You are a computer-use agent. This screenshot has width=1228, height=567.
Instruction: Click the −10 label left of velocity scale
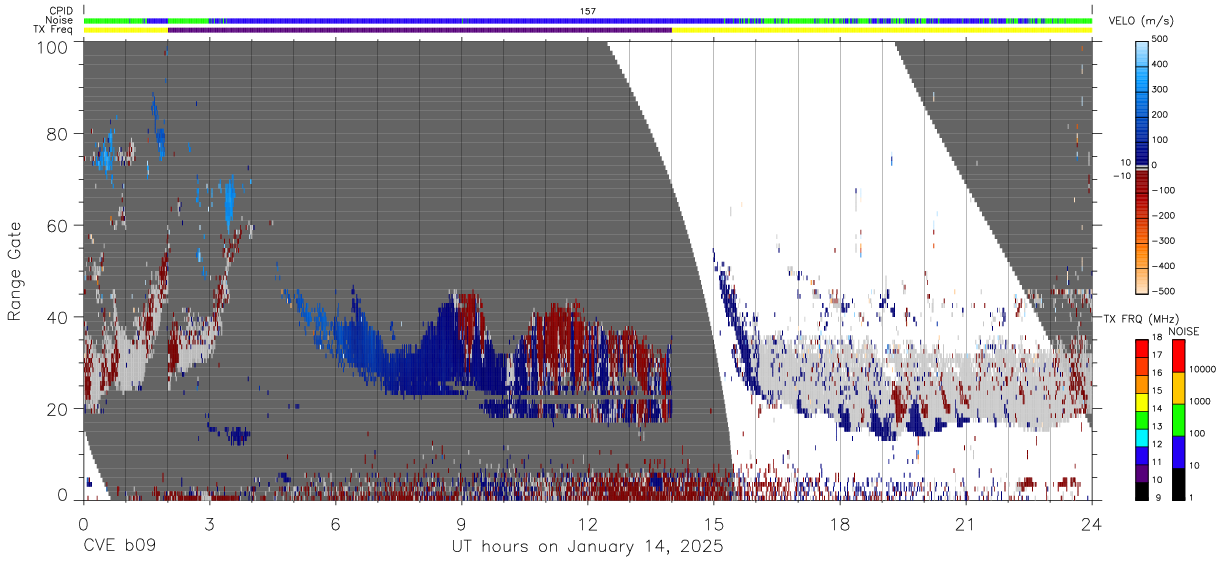1123,176
